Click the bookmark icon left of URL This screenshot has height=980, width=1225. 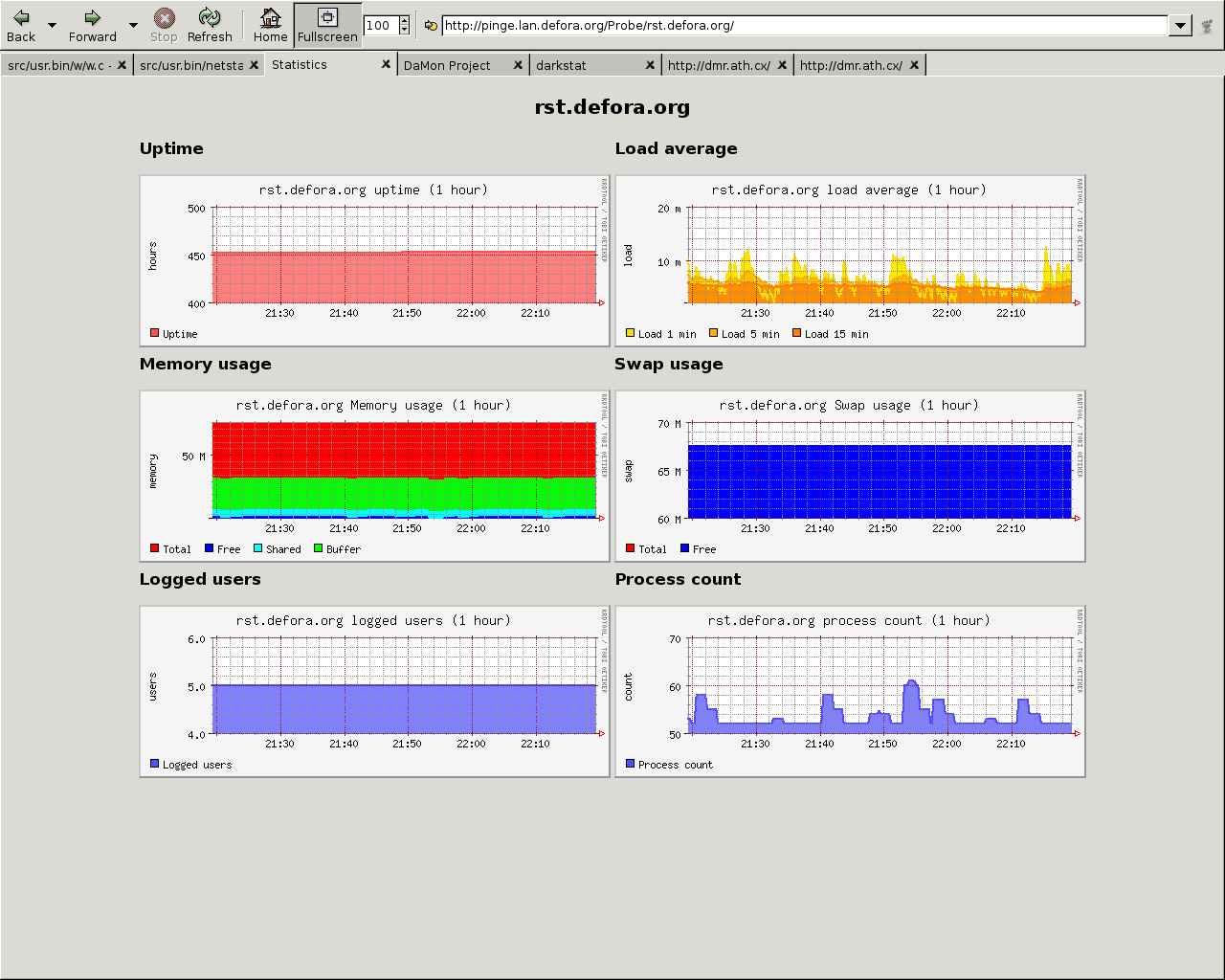click(431, 26)
